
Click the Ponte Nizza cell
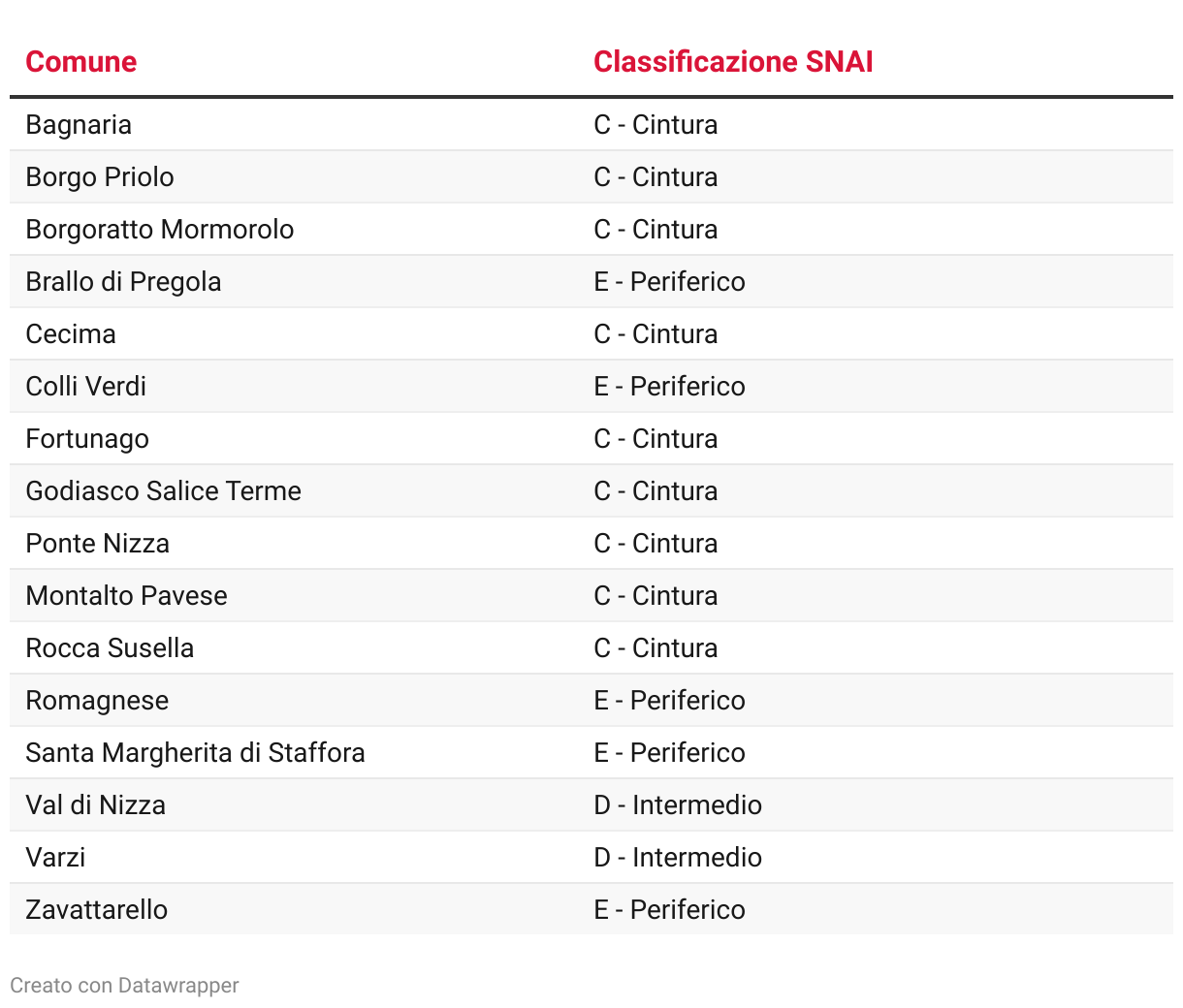coord(97,543)
